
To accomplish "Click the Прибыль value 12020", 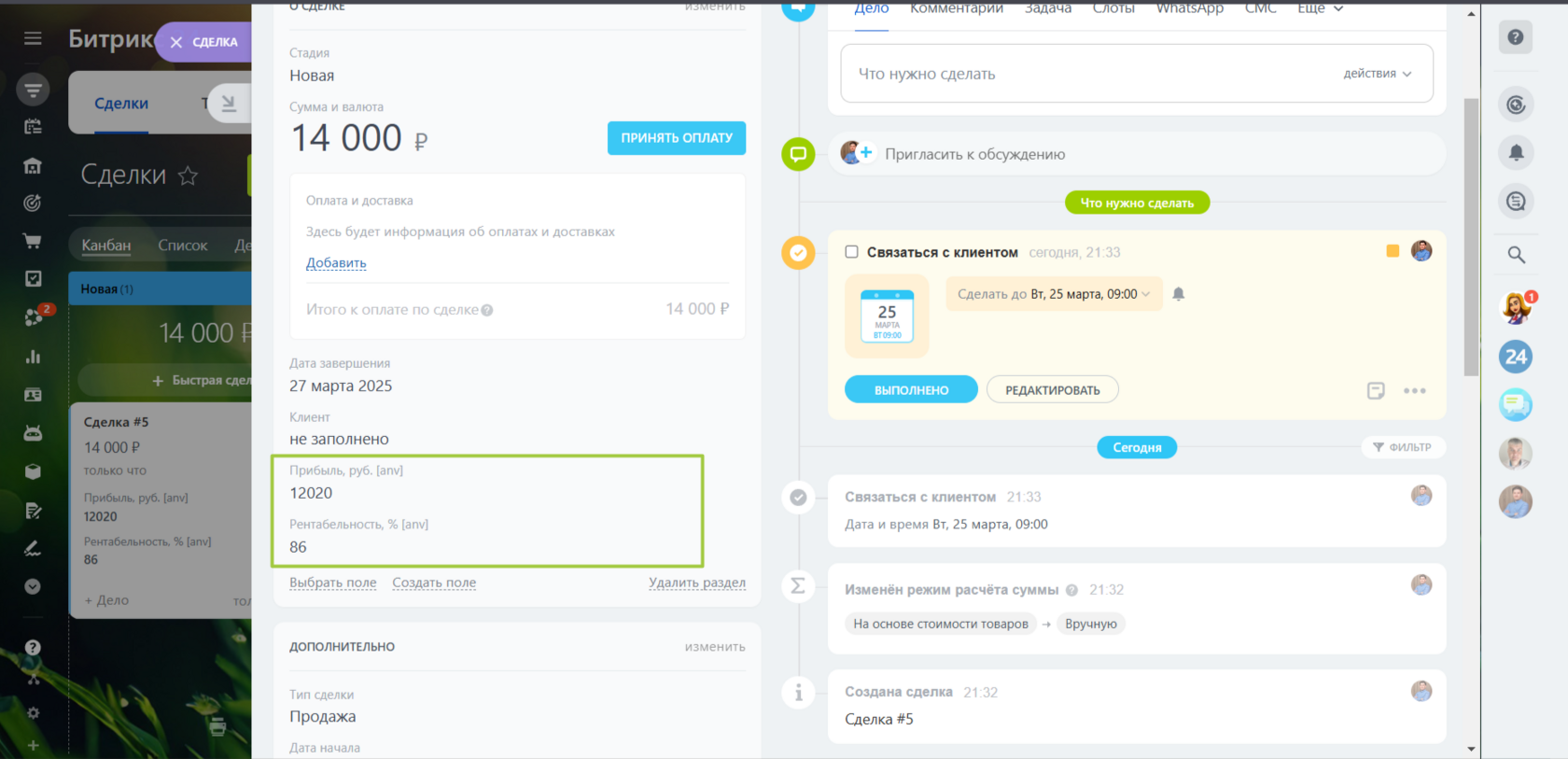I will [311, 493].
